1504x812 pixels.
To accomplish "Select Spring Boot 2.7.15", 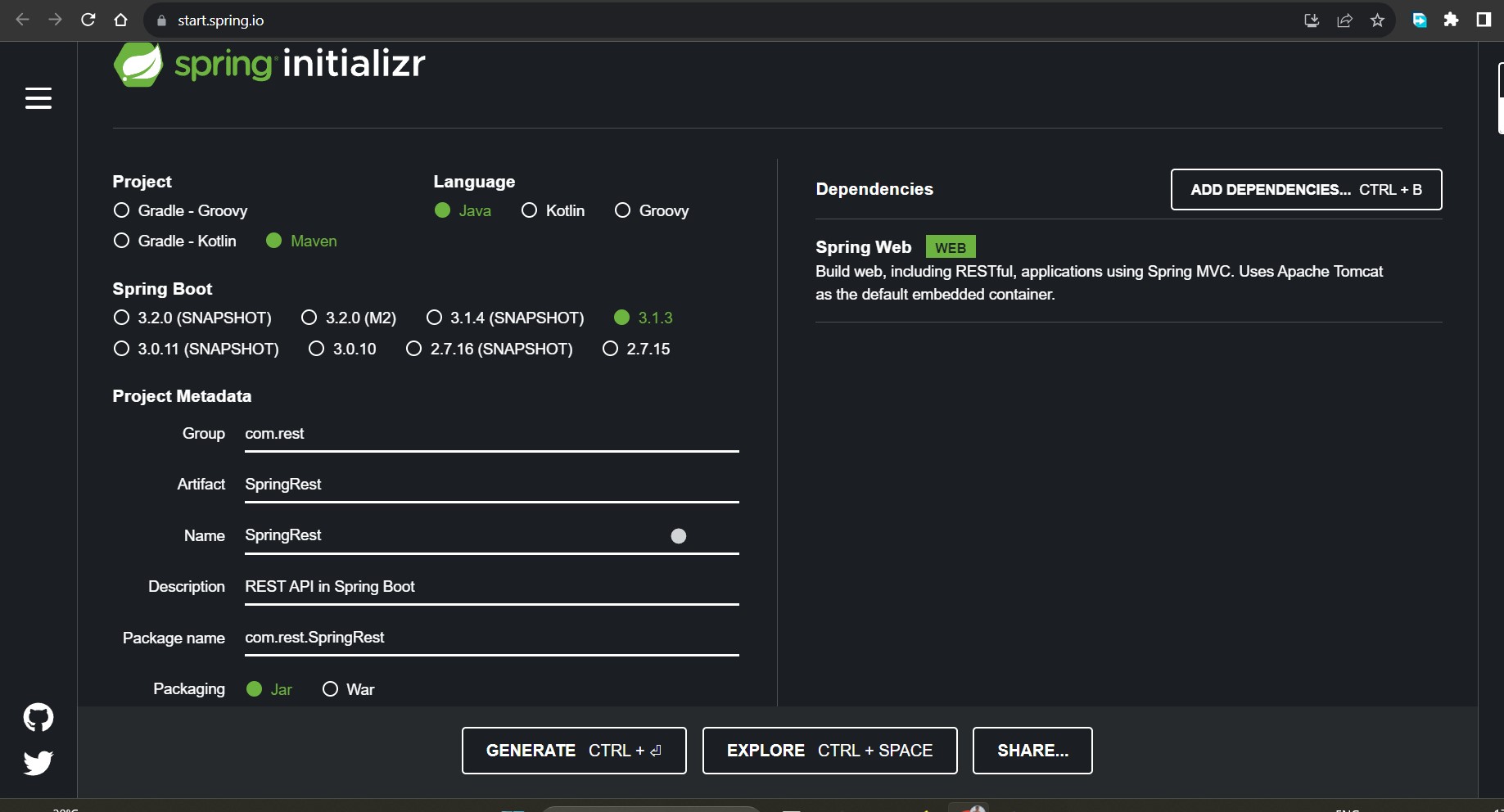I will click(636, 349).
